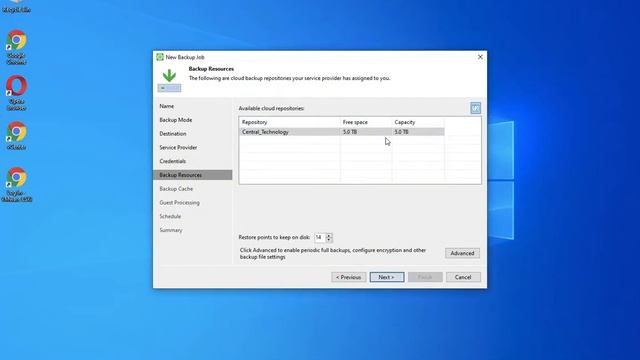640x360 pixels.
Task: Click the refresh repositories icon button
Action: [476, 108]
